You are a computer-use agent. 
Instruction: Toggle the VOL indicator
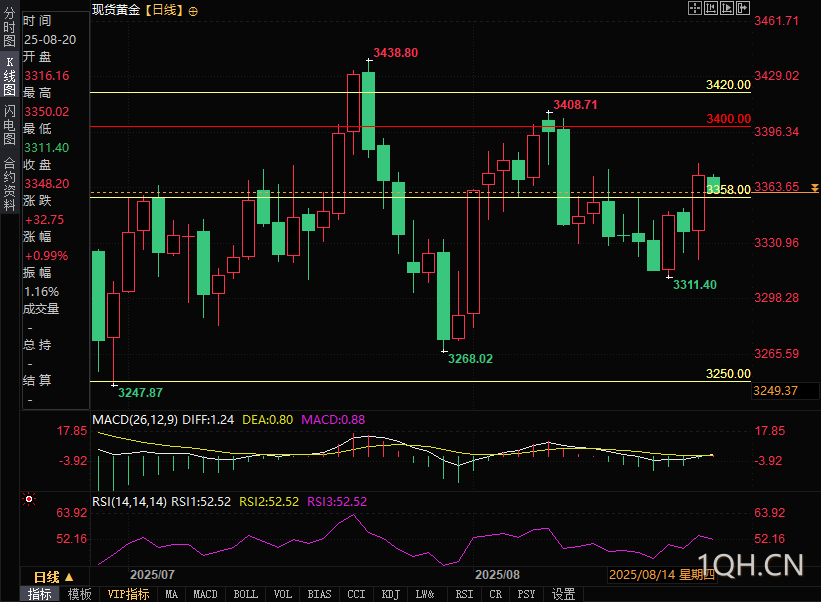pos(283,594)
